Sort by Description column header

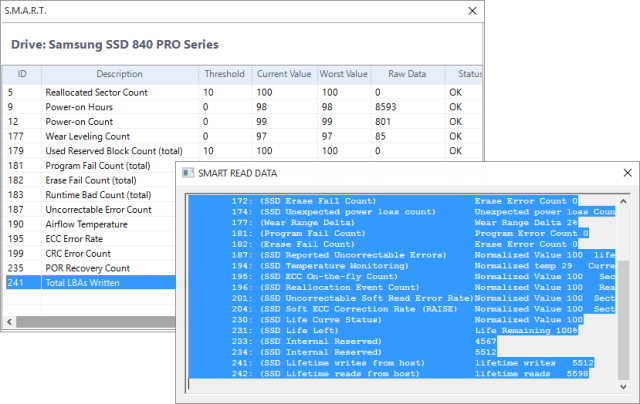coord(120,74)
